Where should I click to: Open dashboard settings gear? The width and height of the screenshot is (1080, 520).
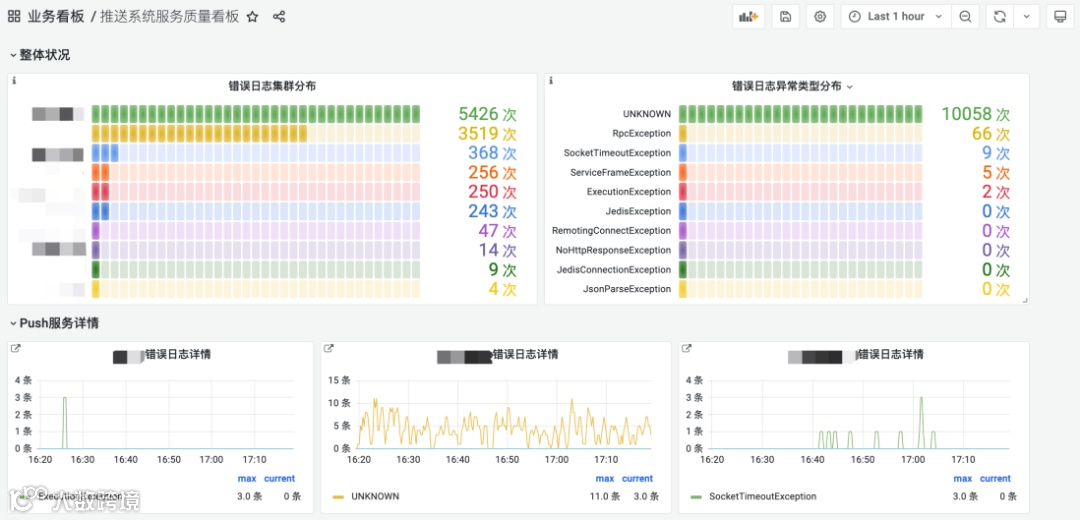[x=820, y=17]
